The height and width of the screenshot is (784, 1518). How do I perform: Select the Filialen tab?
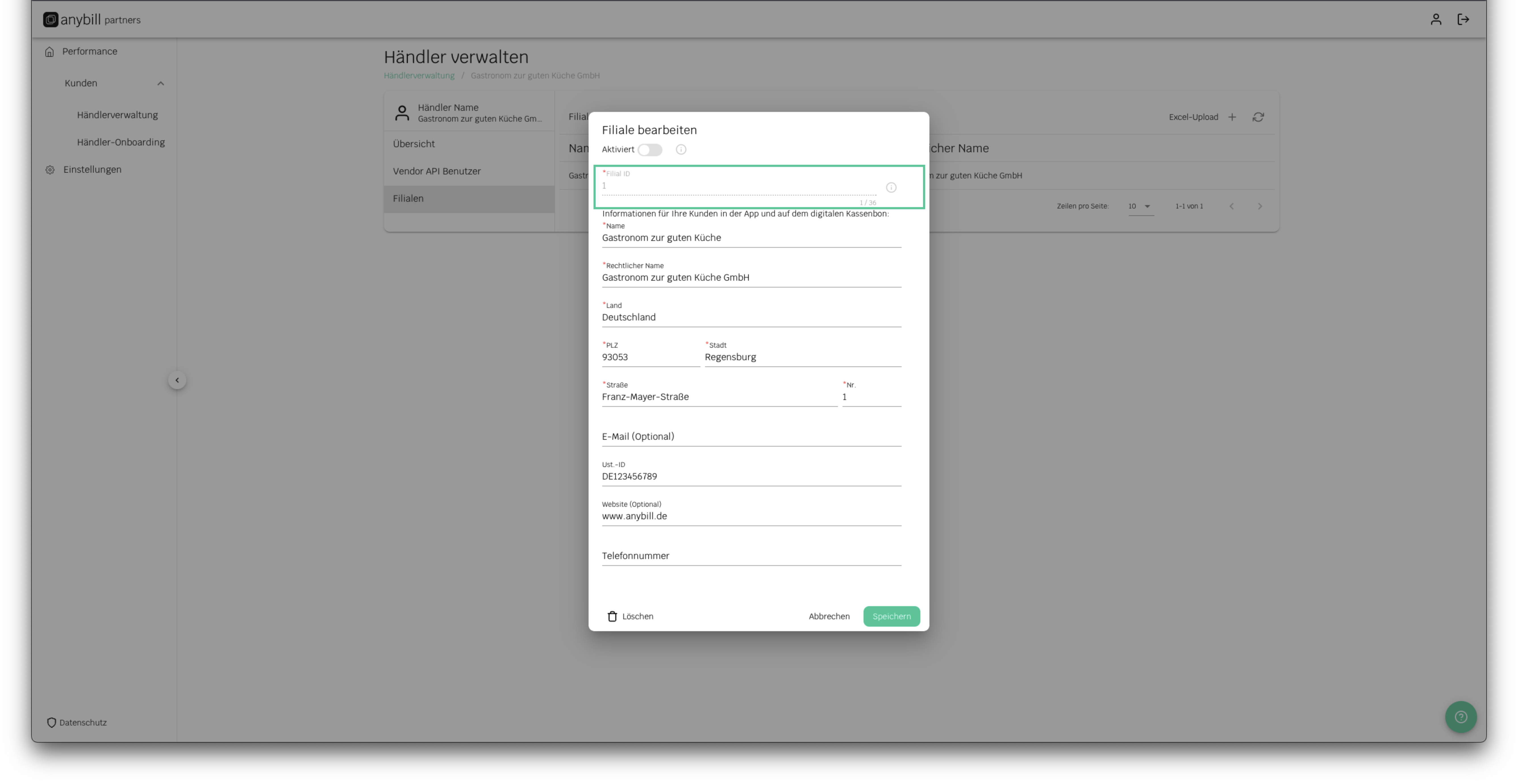tap(469, 199)
